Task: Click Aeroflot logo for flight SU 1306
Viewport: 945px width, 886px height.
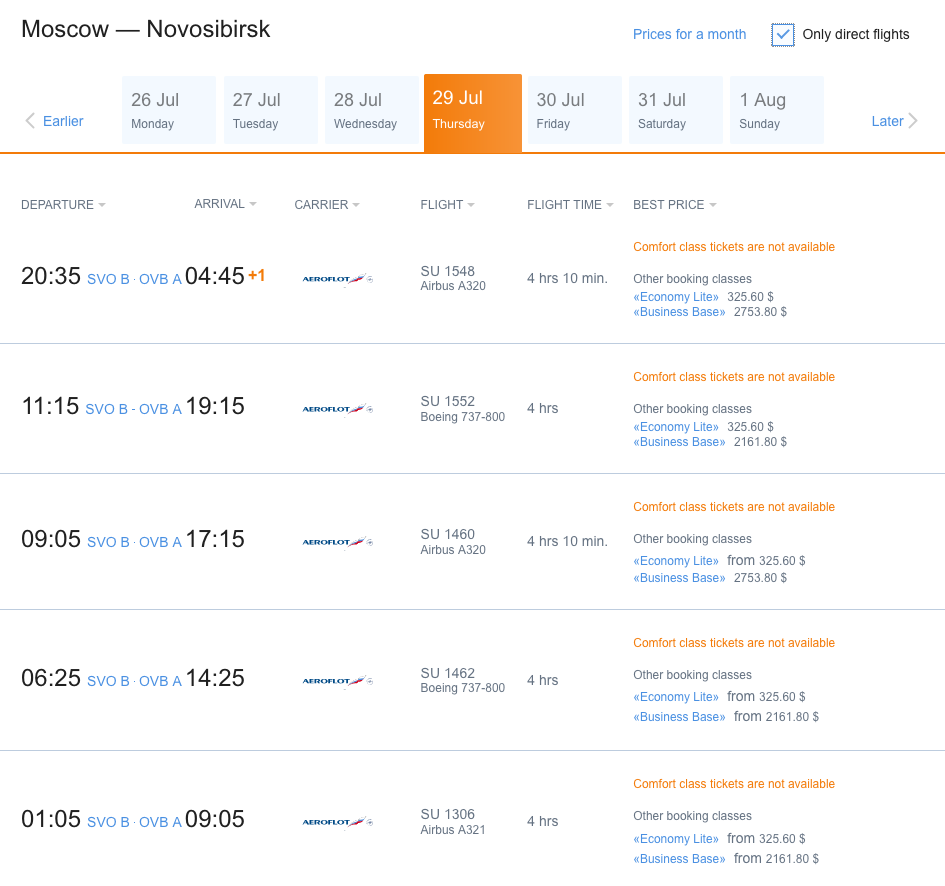Action: pos(338,822)
